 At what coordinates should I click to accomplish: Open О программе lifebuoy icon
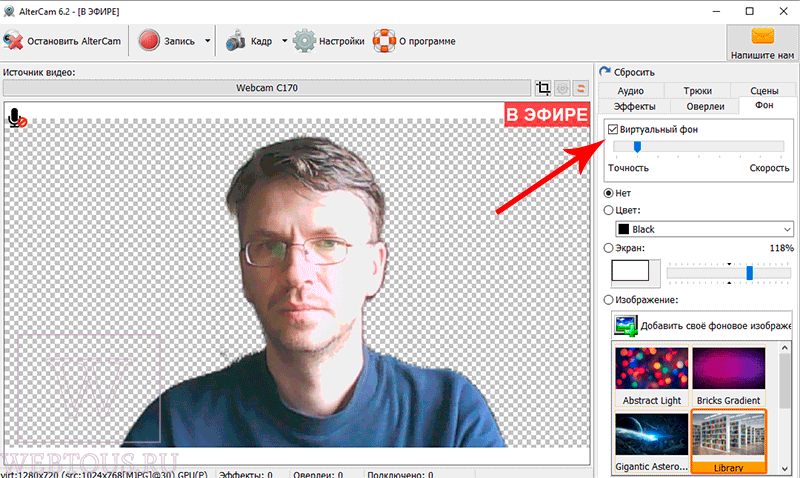tap(384, 41)
